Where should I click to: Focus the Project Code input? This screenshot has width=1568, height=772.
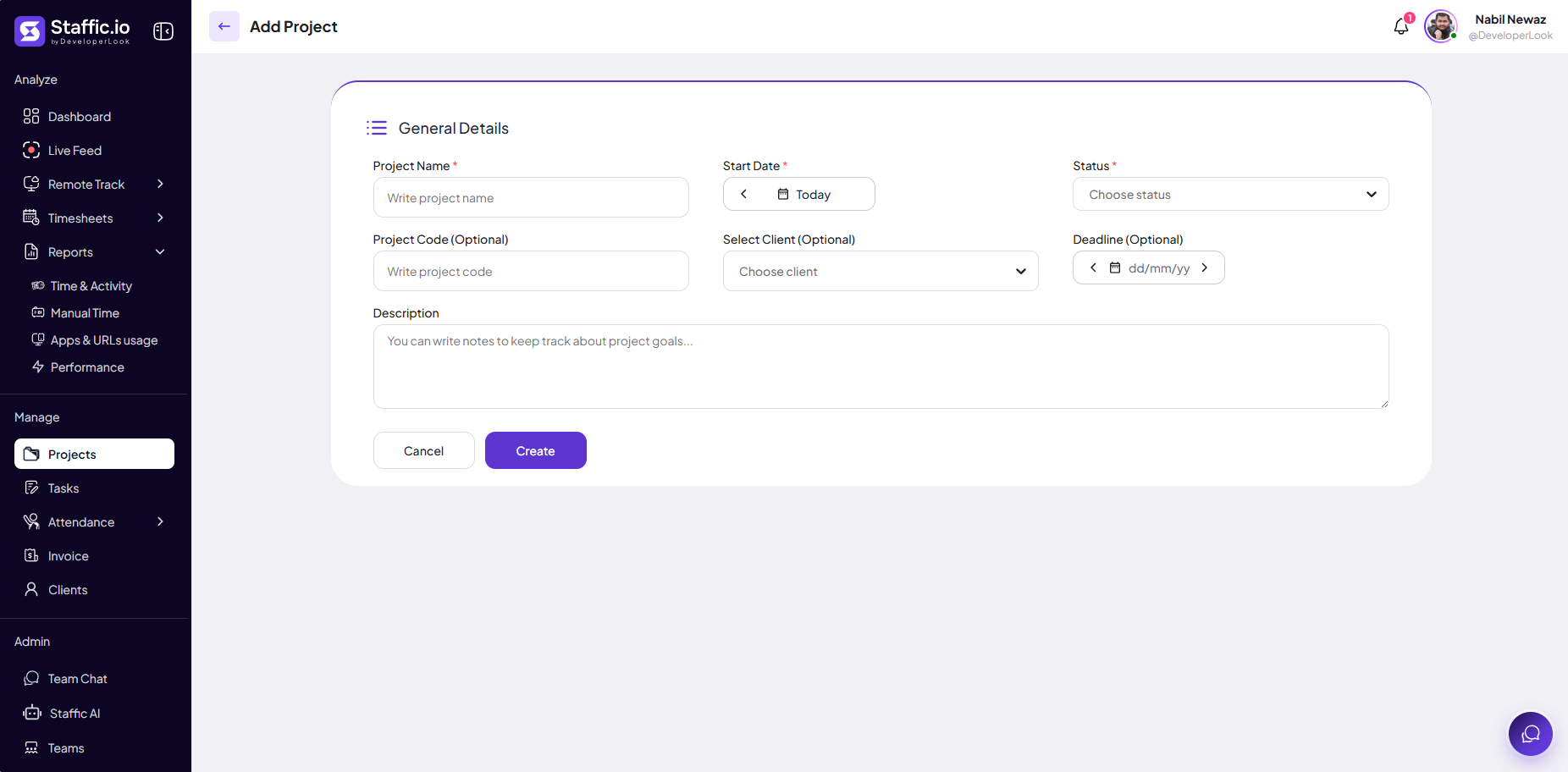[x=531, y=271]
